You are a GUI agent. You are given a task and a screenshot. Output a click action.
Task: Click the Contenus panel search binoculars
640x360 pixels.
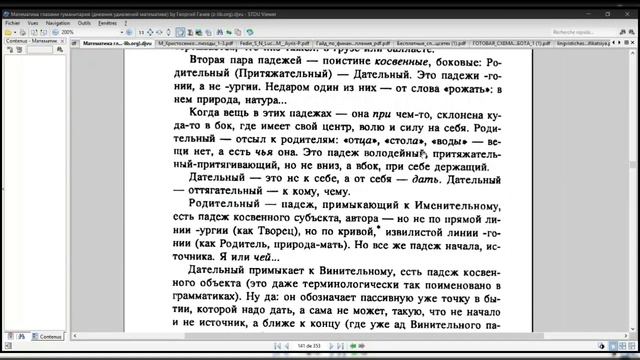(x=60, y=49)
